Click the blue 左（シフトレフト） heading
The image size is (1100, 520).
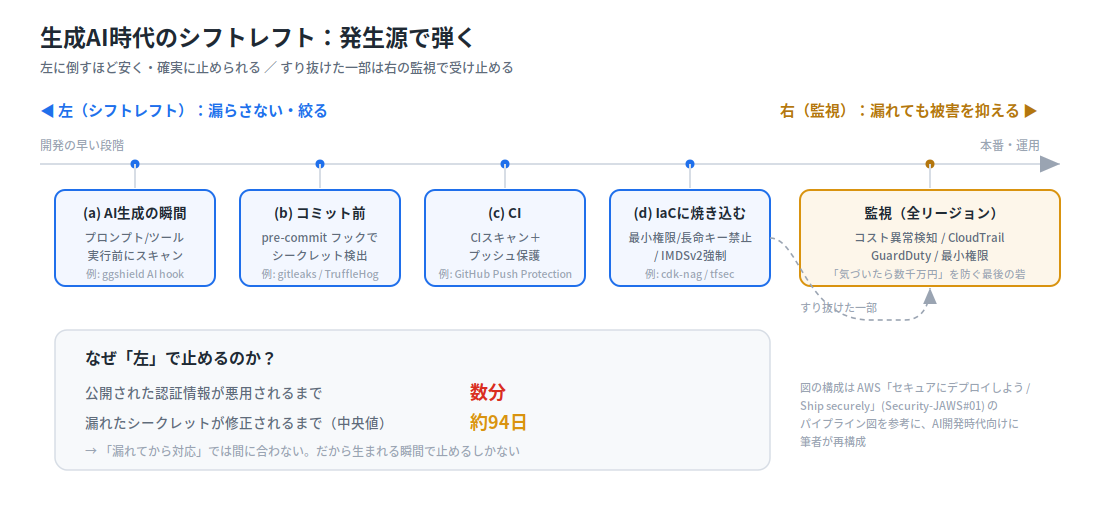(x=184, y=111)
